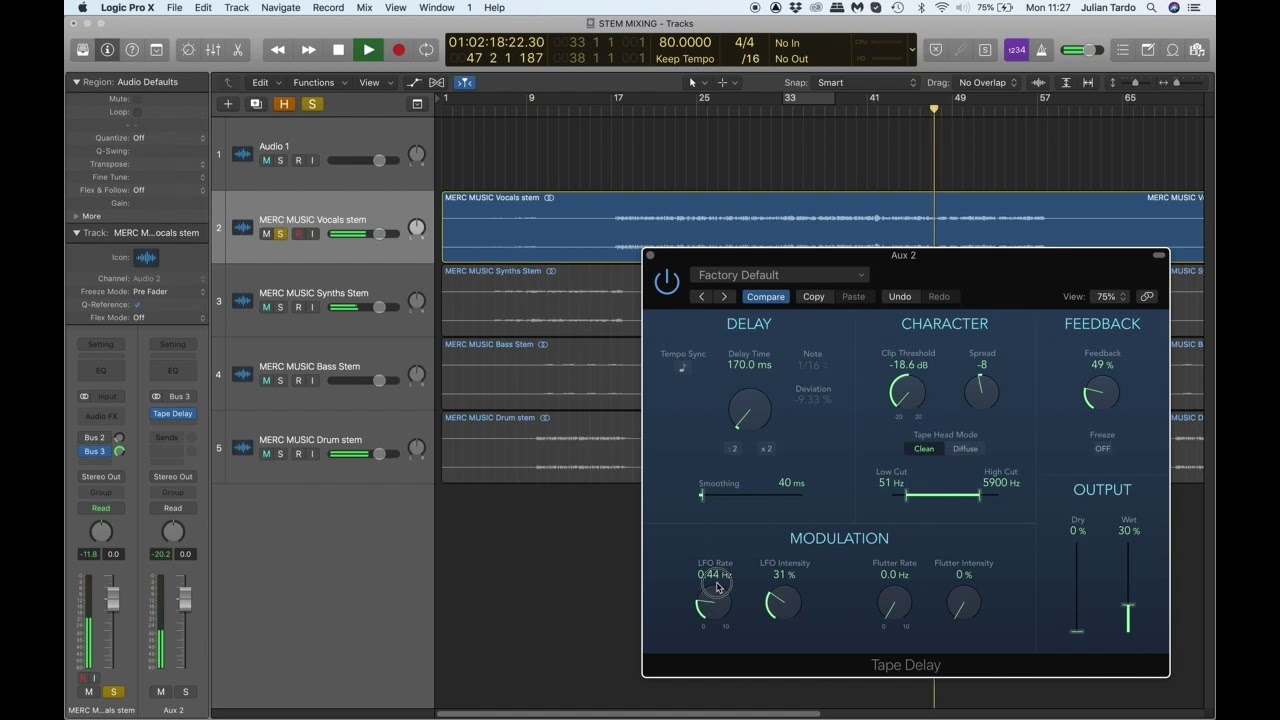Image resolution: width=1280 pixels, height=720 pixels.
Task: Open Smart Controls in toolbar
Action: pyautogui.click(x=188, y=50)
